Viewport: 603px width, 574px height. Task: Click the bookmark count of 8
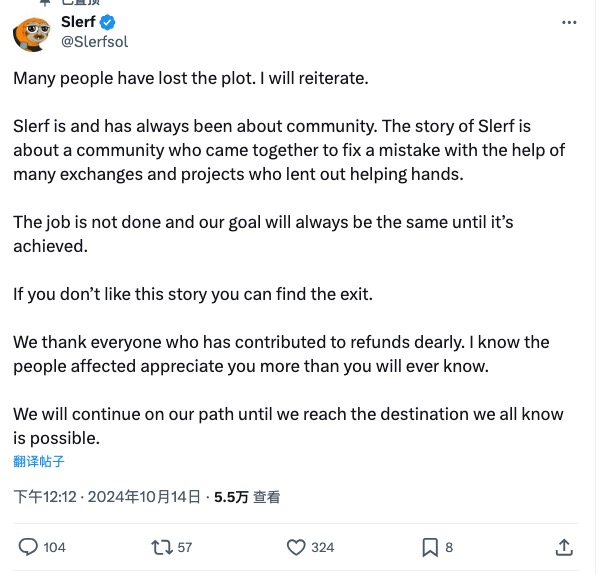coord(449,547)
